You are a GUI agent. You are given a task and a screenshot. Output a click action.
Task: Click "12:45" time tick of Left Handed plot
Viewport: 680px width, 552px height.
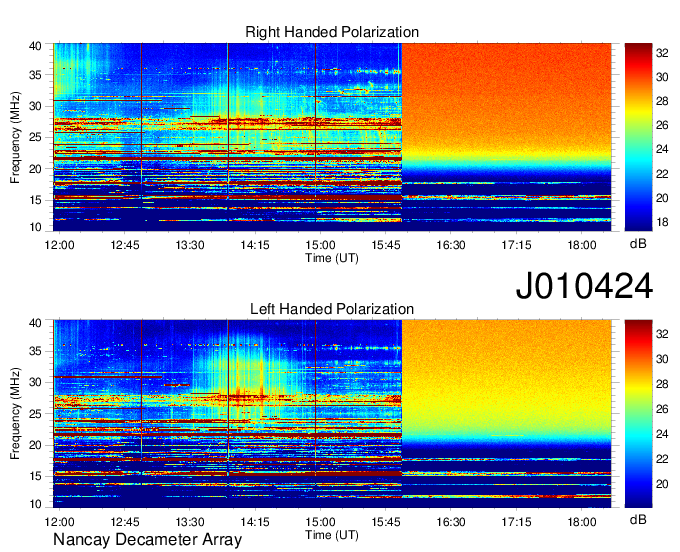pos(125,522)
